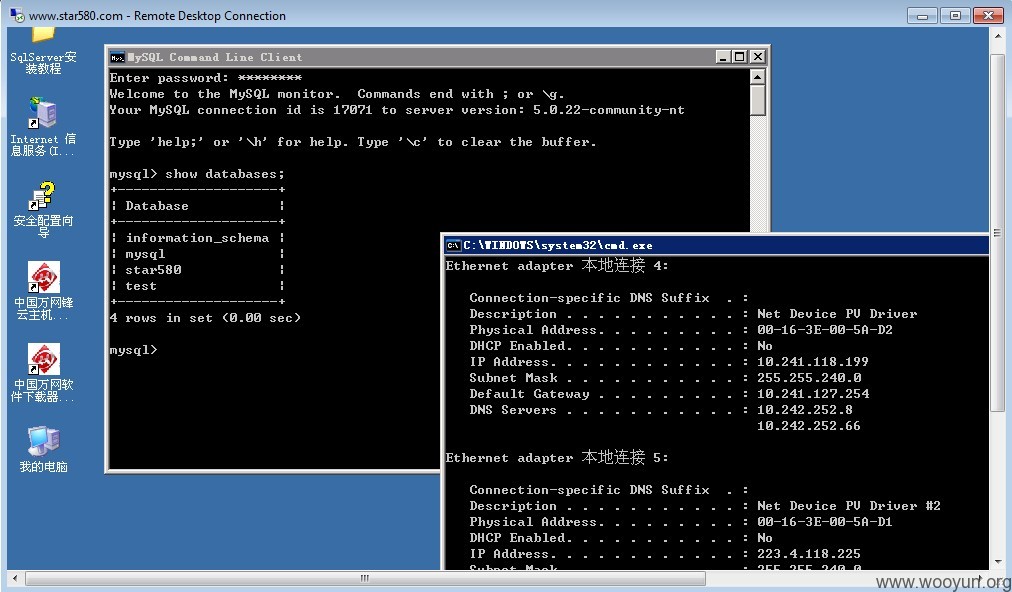Click physical address '00-16-3E-00-5A-D1'

click(825, 522)
